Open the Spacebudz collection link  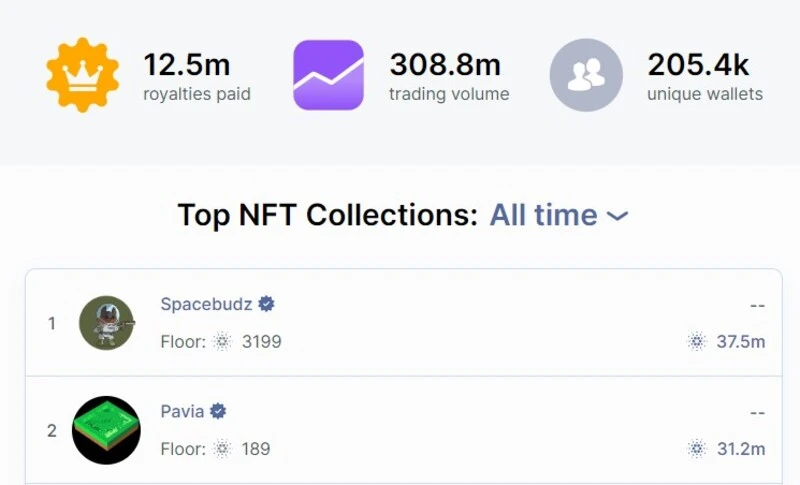206,304
